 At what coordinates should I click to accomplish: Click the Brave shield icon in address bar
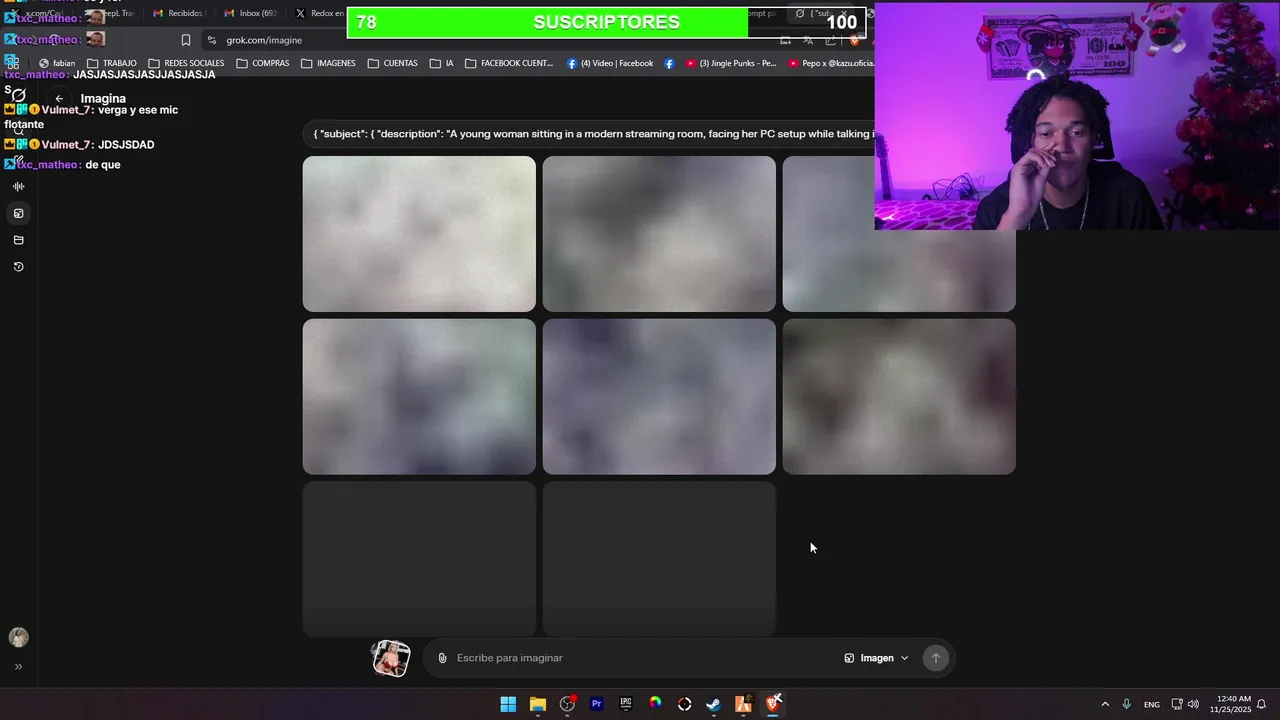(x=854, y=40)
